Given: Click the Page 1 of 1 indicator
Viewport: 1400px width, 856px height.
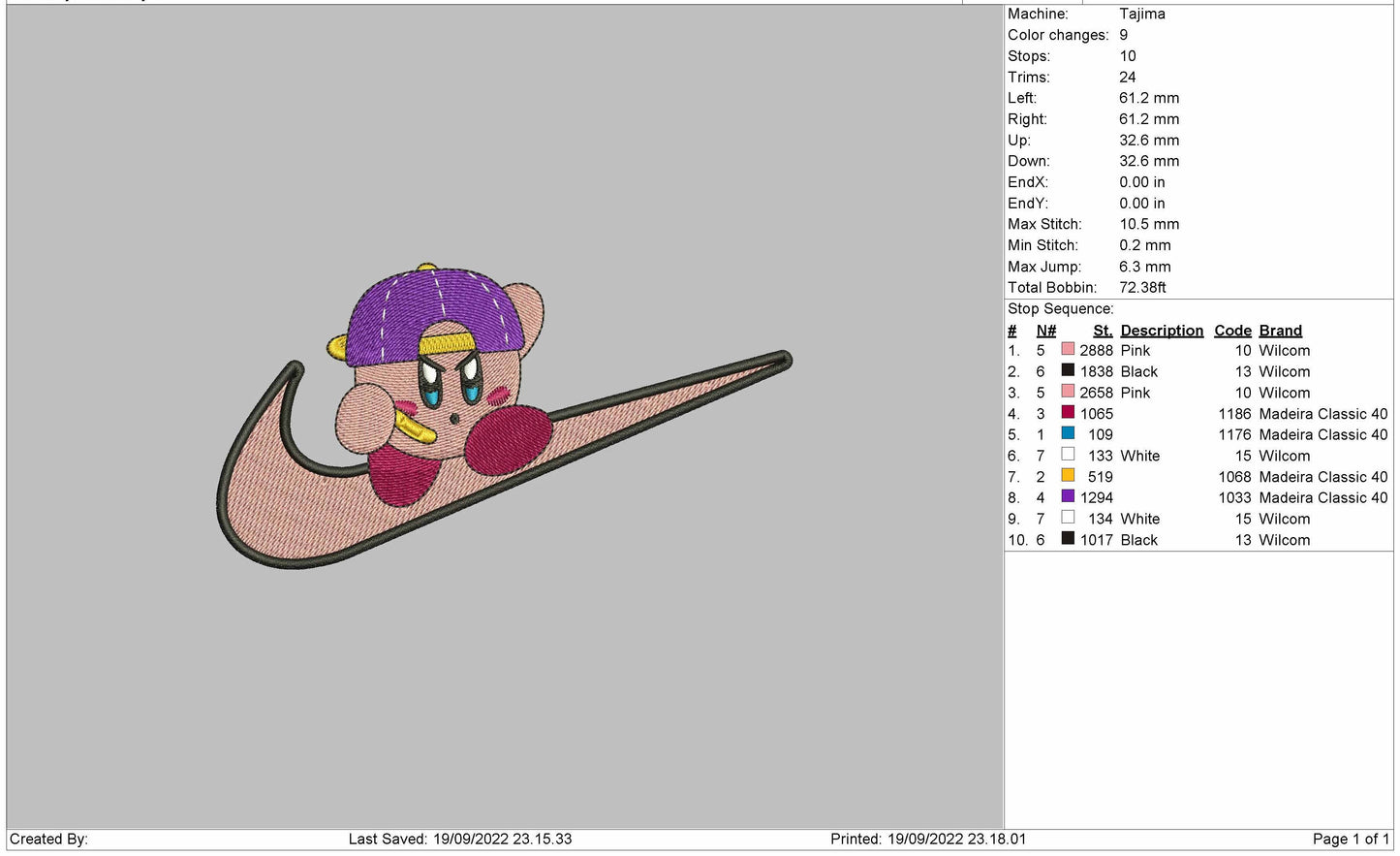Looking at the screenshot, I should pyautogui.click(x=1351, y=840).
